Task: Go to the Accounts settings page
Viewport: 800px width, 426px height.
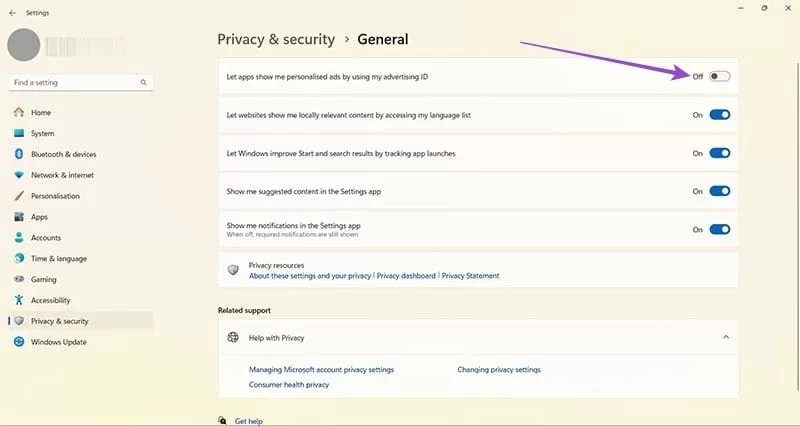Action: pos(46,238)
